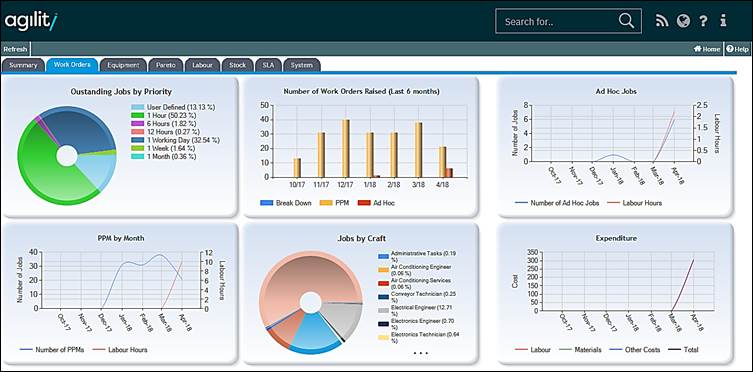Click in the 'Search for..' field
Screen dimensions: 753x372
tap(568, 22)
